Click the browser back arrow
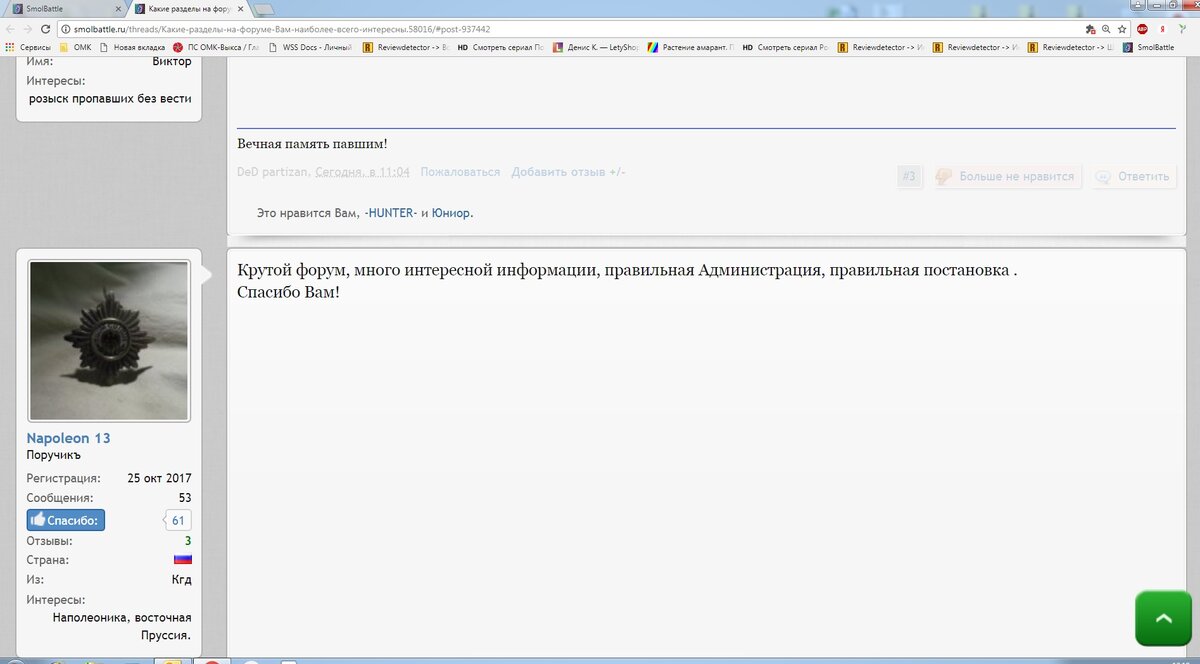Image resolution: width=1200 pixels, height=664 pixels. 10,29
